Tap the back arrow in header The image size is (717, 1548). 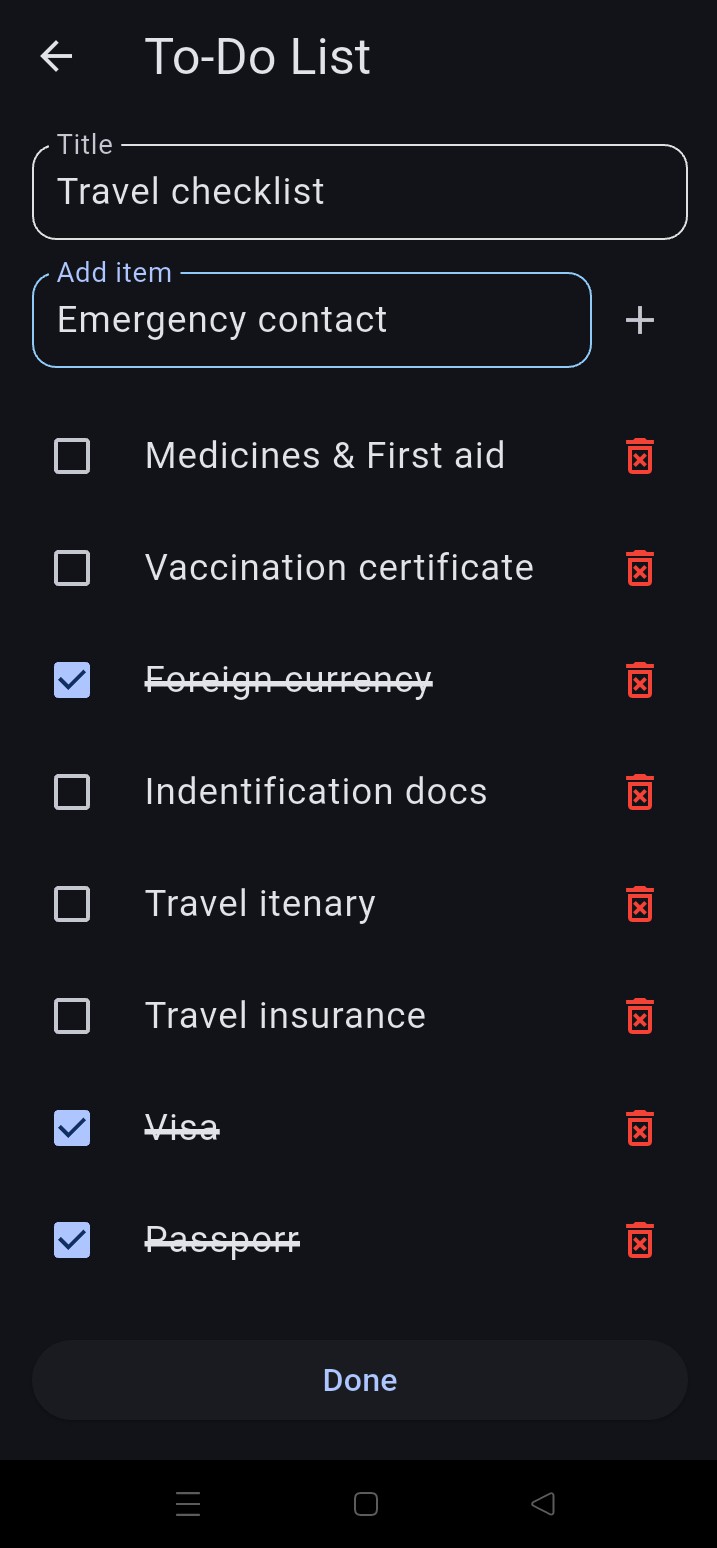[x=57, y=57]
